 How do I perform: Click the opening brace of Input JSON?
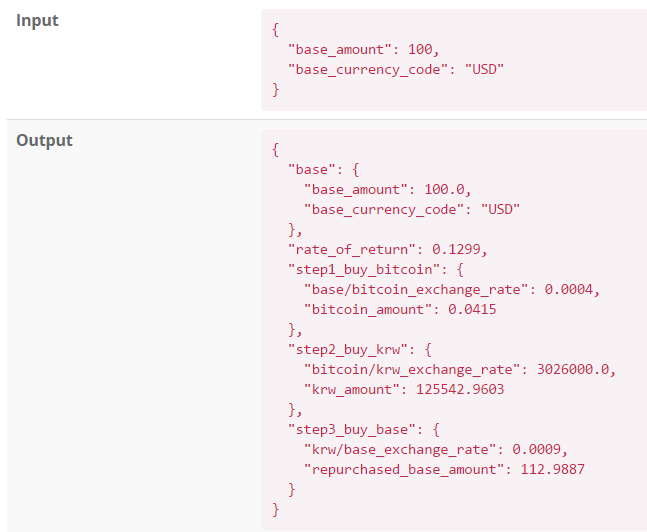pyautogui.click(x=276, y=30)
